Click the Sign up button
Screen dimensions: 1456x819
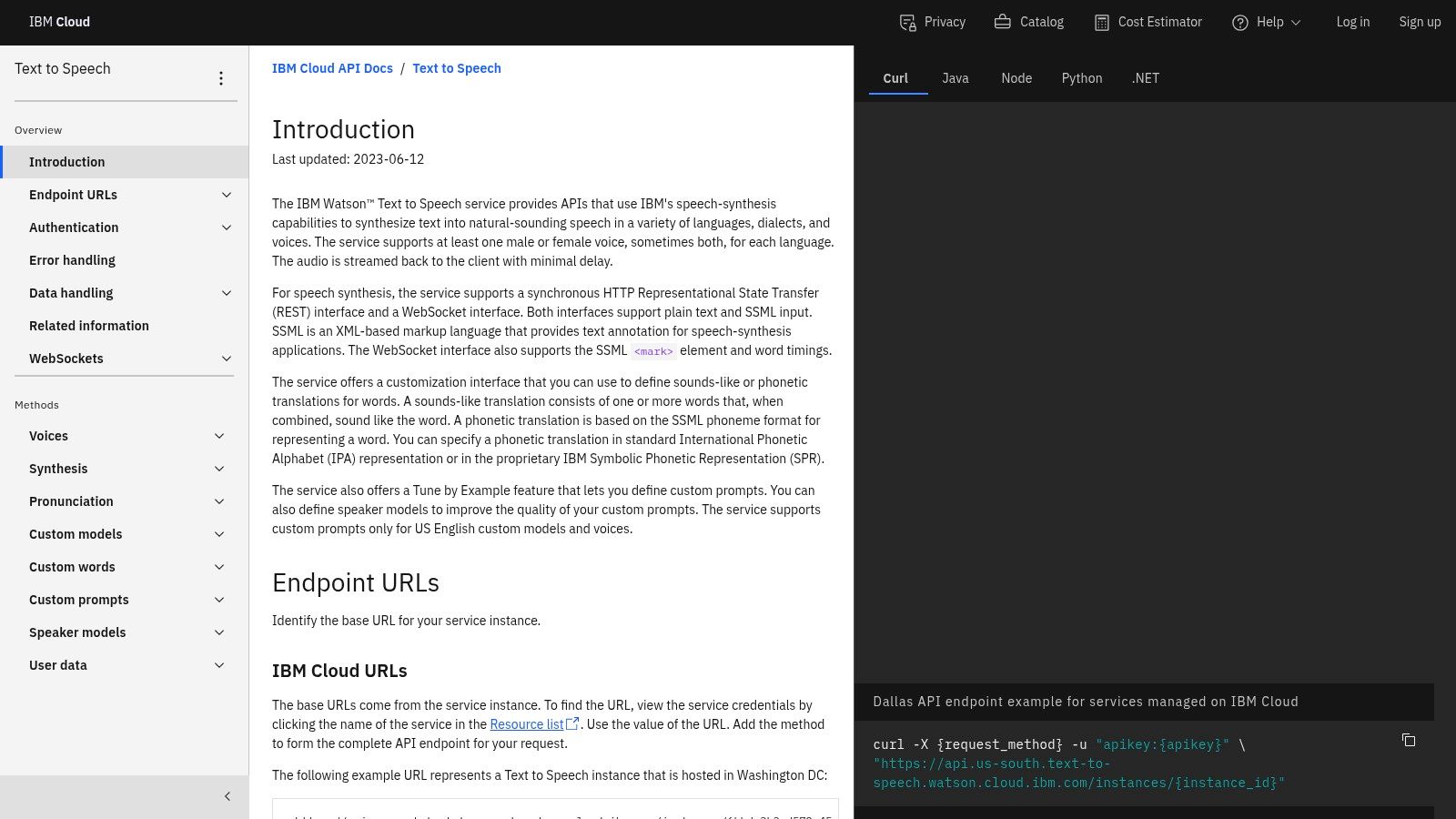pos(1420,22)
